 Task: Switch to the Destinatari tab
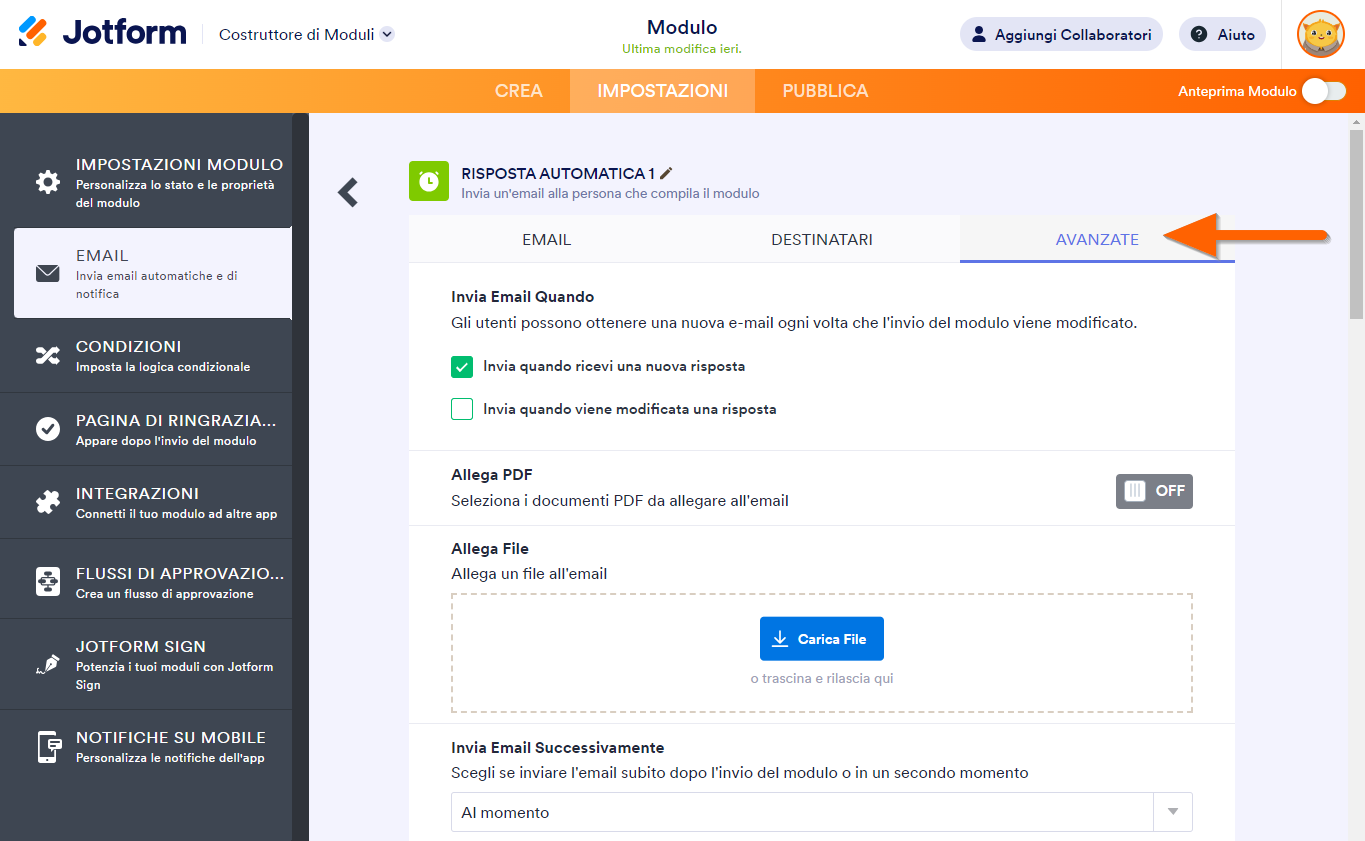point(821,240)
